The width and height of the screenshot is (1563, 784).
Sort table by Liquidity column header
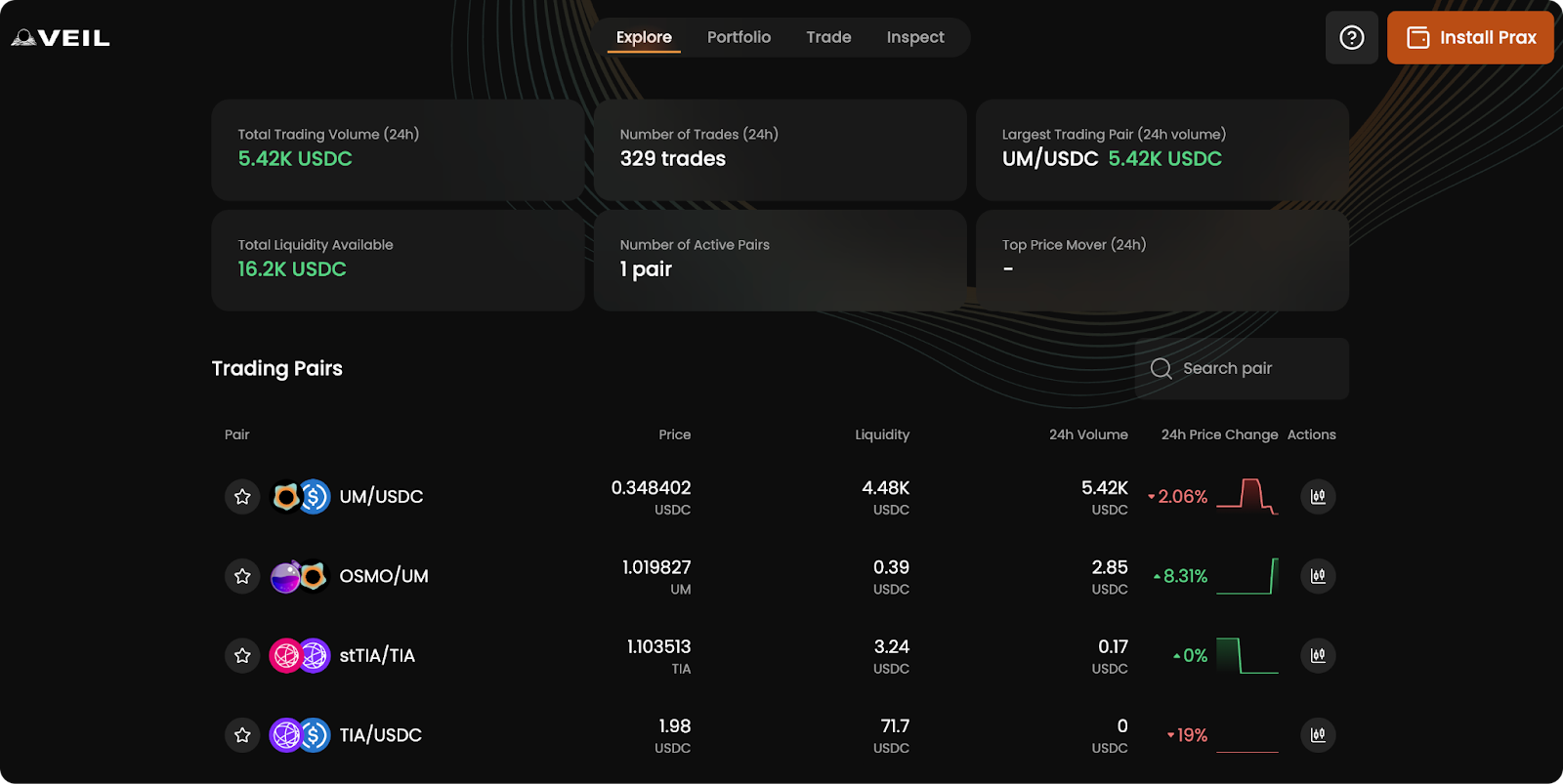[881, 434]
